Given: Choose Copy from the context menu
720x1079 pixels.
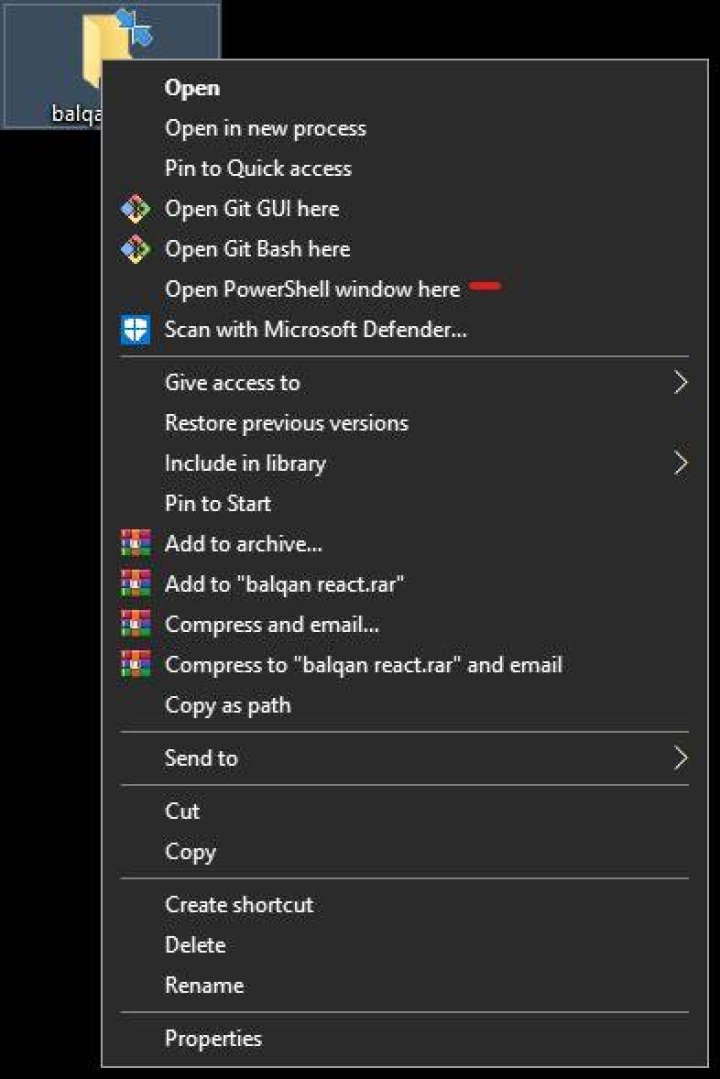Looking at the screenshot, I should coord(405,852).
